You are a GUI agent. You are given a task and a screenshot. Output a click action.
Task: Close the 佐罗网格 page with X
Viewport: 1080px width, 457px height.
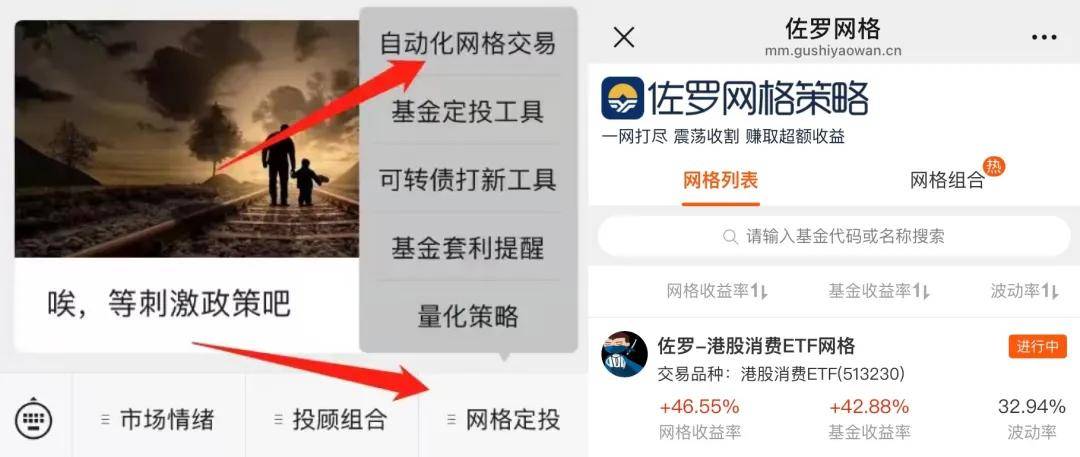point(623,37)
